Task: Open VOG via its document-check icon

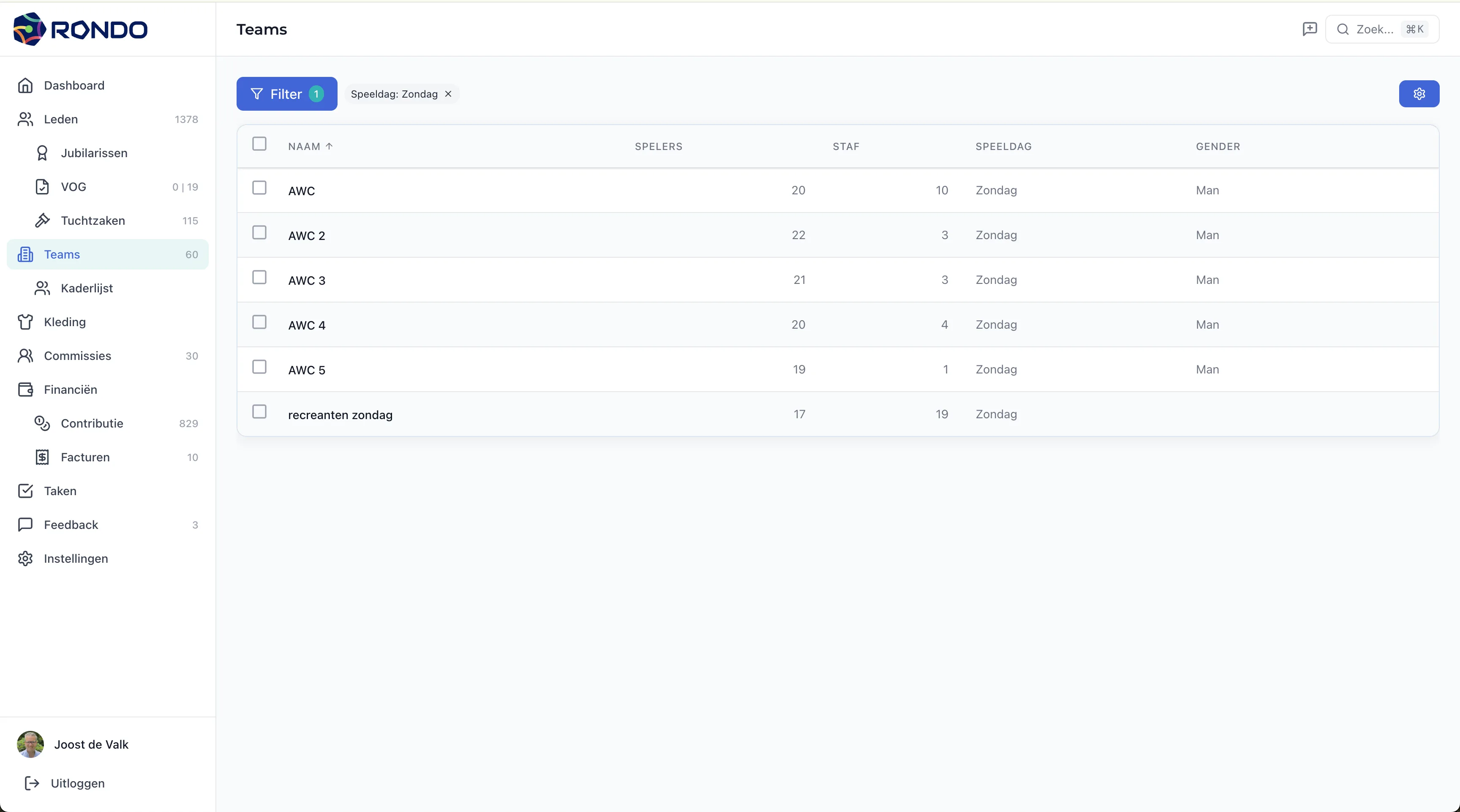Action: point(42,186)
